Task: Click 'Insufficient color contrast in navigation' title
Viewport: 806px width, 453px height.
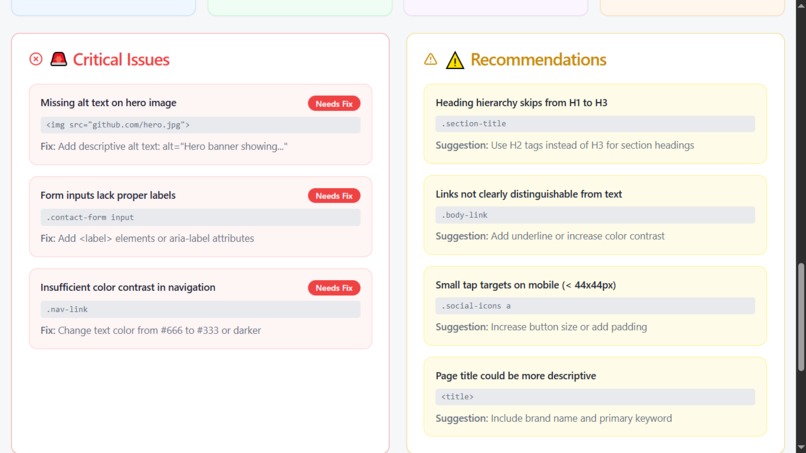Action: pos(128,287)
